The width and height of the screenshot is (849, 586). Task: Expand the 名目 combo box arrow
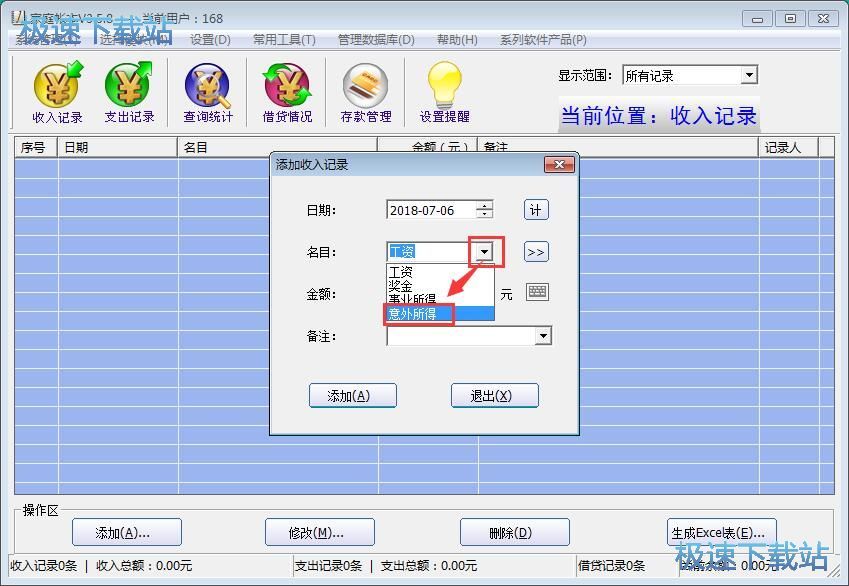point(485,251)
